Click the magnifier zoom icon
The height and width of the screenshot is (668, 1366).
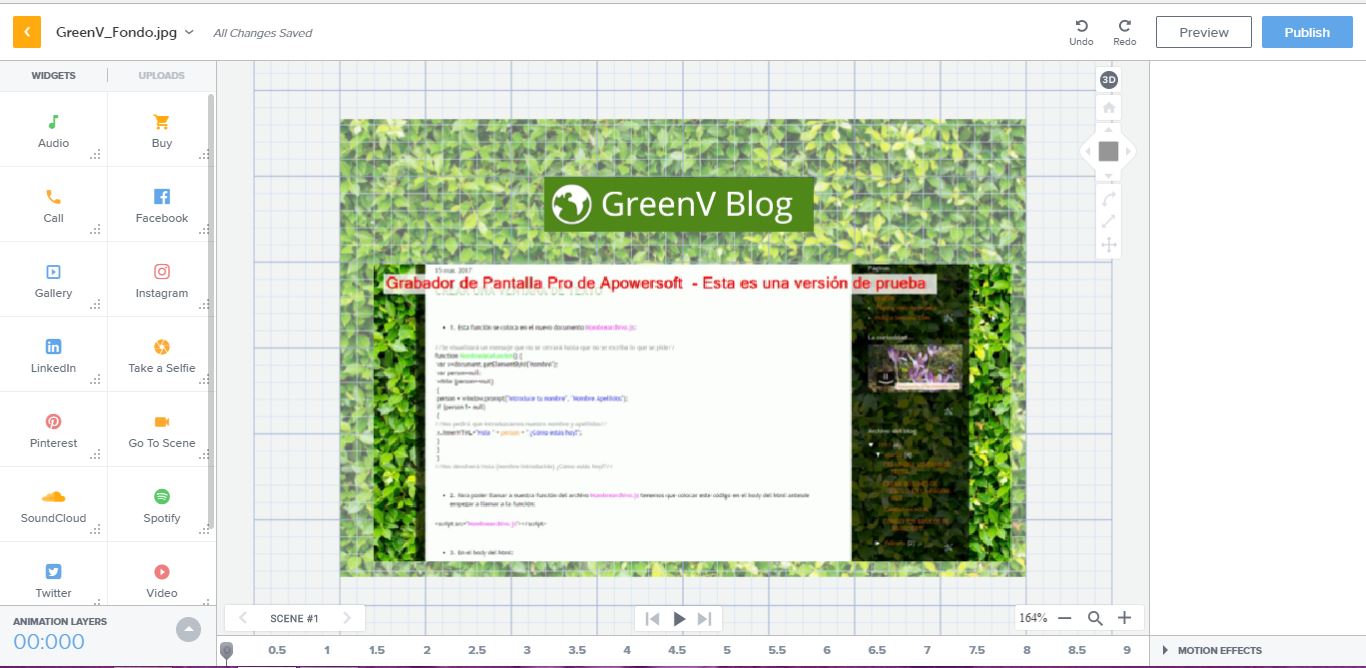click(1095, 618)
